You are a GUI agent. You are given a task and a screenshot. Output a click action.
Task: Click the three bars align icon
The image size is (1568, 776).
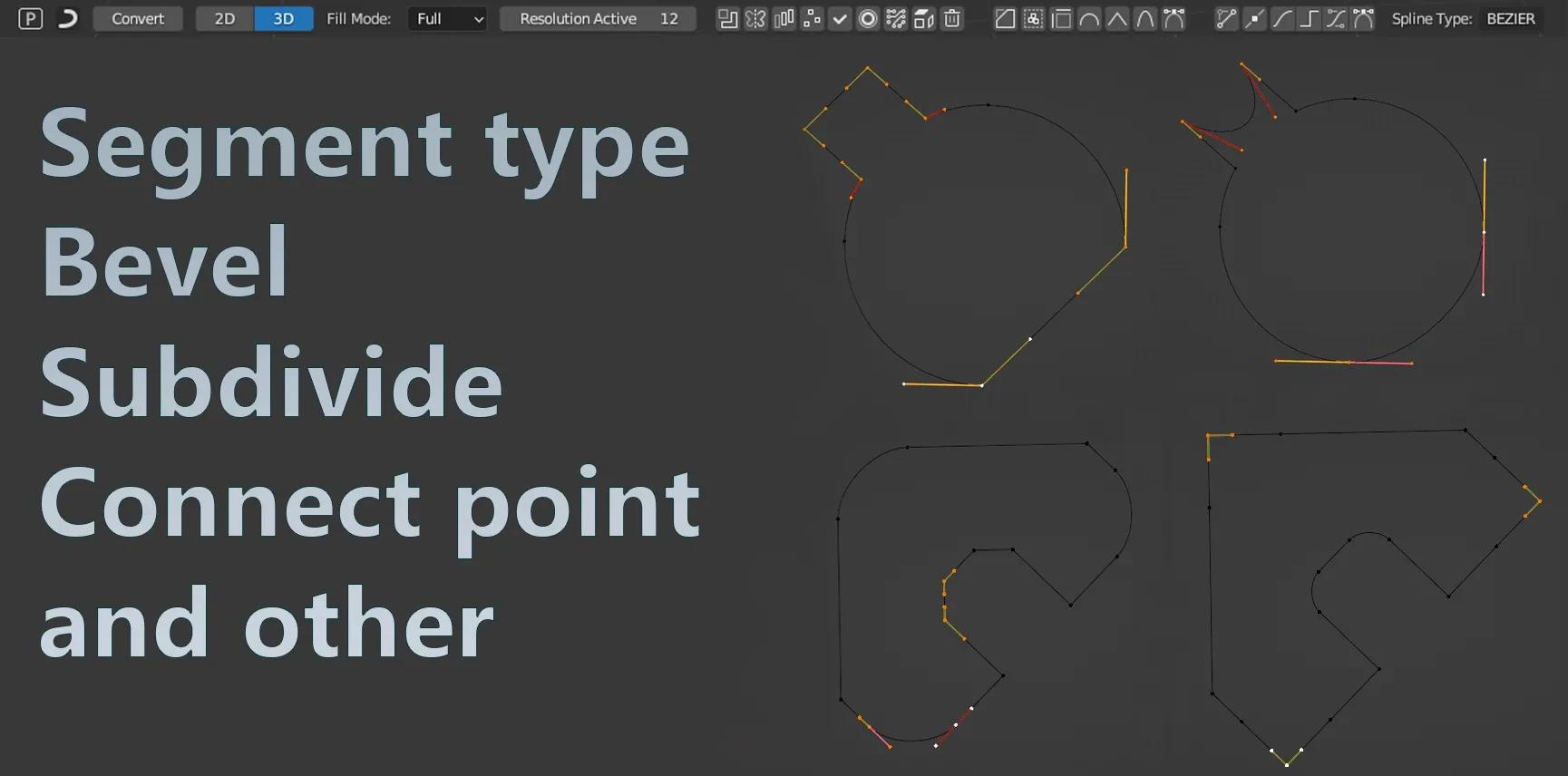coord(784,18)
